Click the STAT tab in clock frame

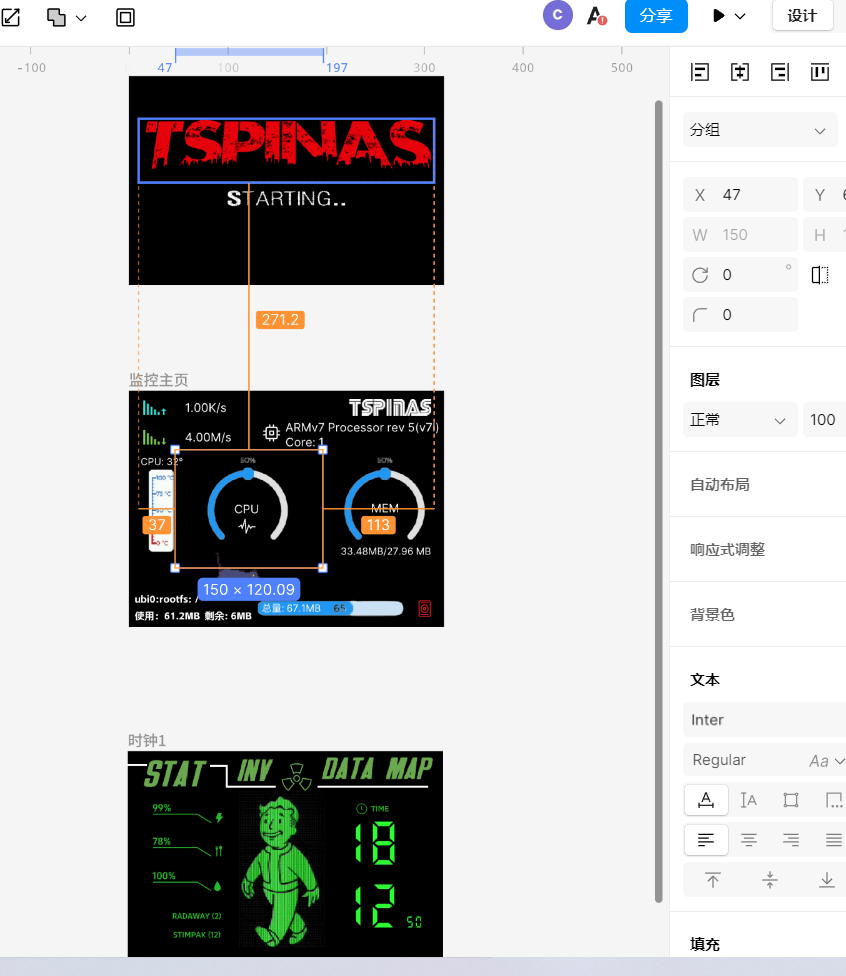click(x=175, y=774)
